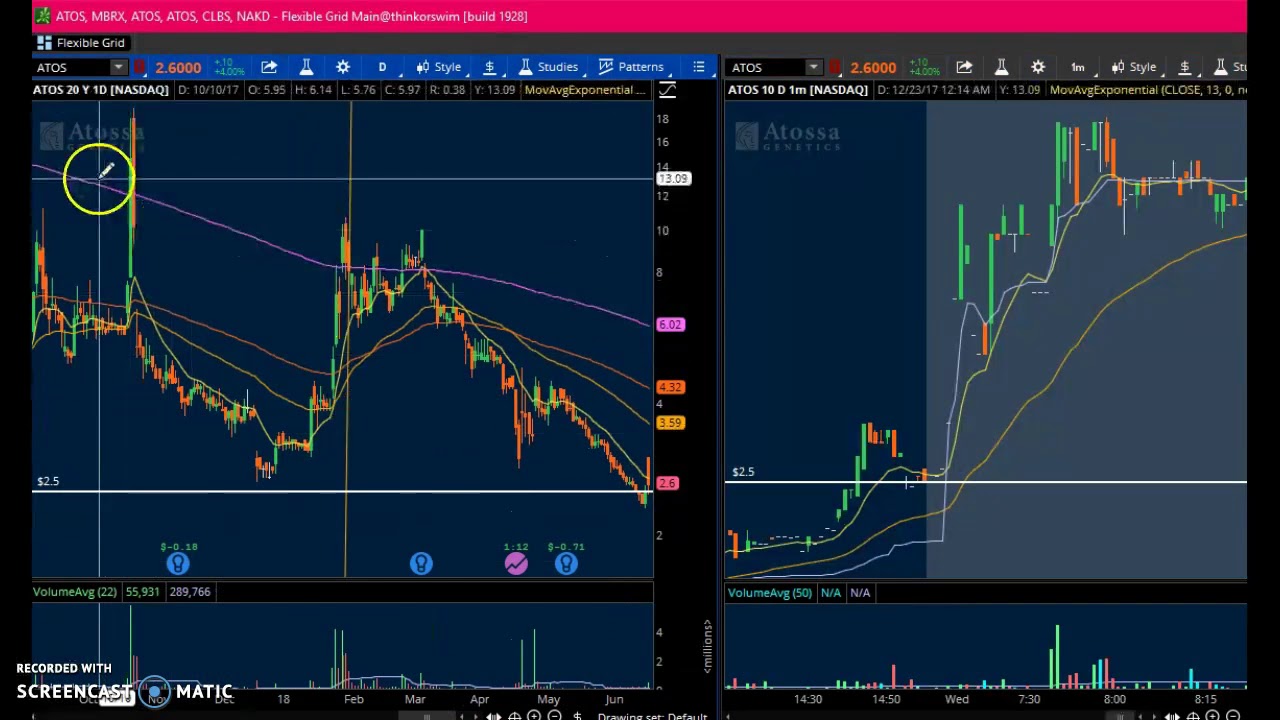Open the symbol dropdown arrow in right chart
This screenshot has width=1280, height=720.
814,67
